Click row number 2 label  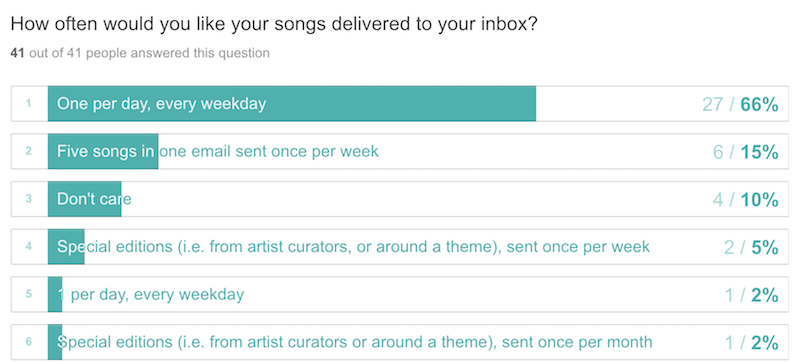[x=29, y=151]
